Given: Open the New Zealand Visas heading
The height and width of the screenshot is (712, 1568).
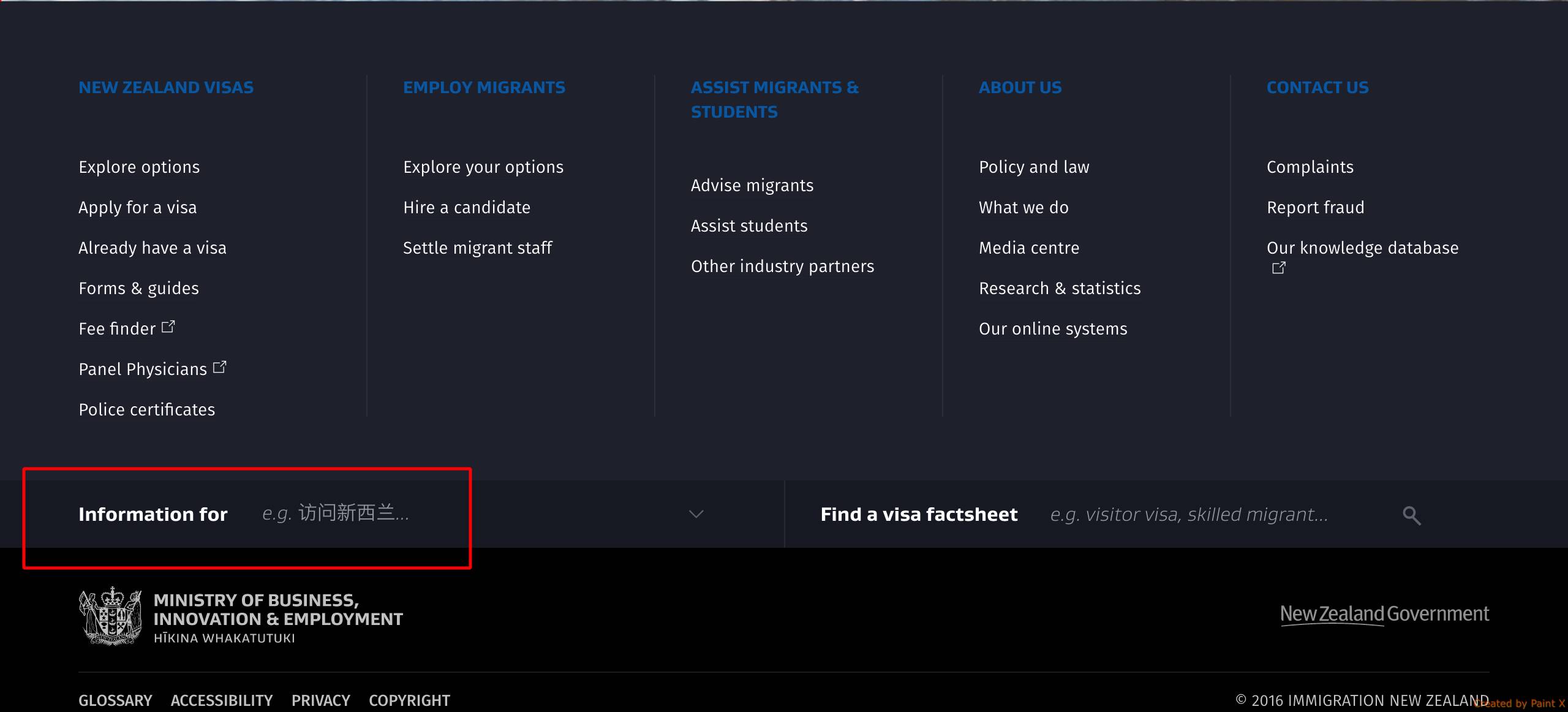Looking at the screenshot, I should click(x=166, y=88).
